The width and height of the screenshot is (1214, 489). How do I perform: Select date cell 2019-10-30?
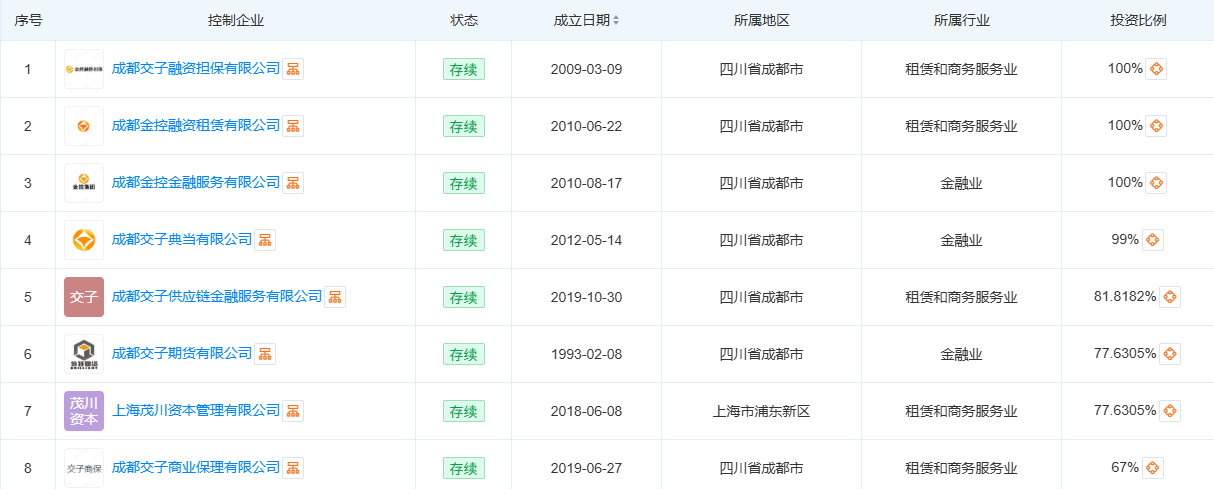[x=586, y=297]
